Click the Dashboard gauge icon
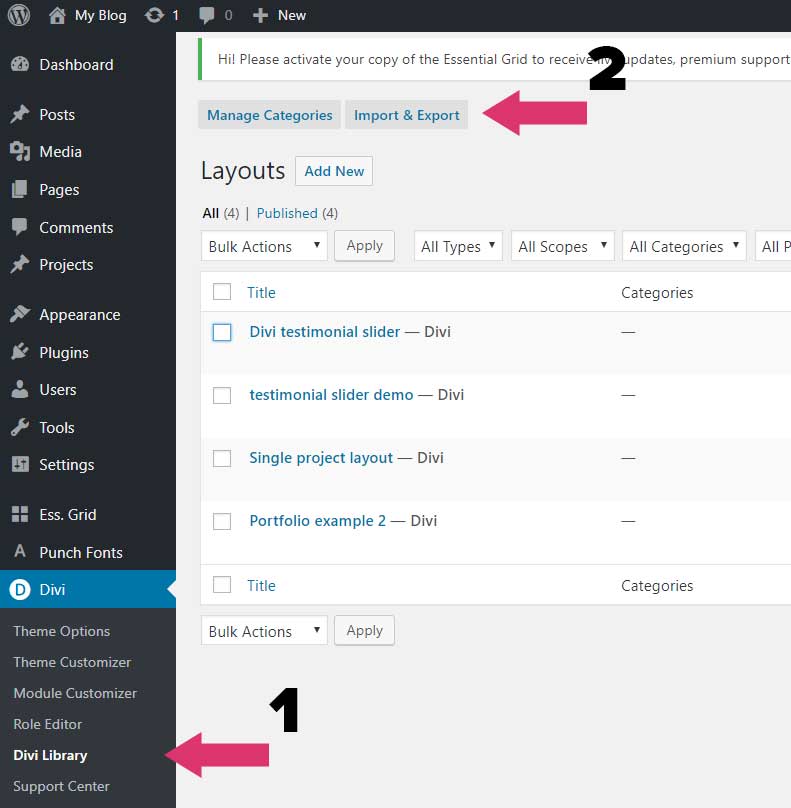The width and height of the screenshot is (791, 808). 20,64
